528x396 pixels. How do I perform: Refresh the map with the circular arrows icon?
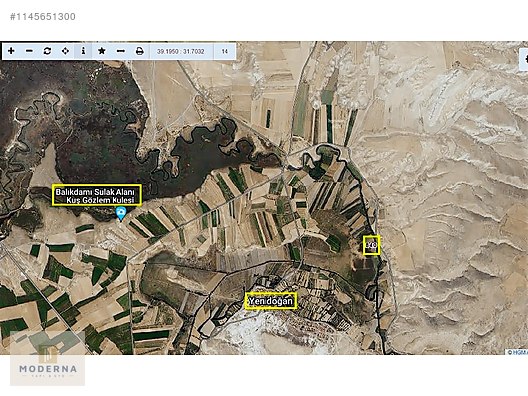47,51
